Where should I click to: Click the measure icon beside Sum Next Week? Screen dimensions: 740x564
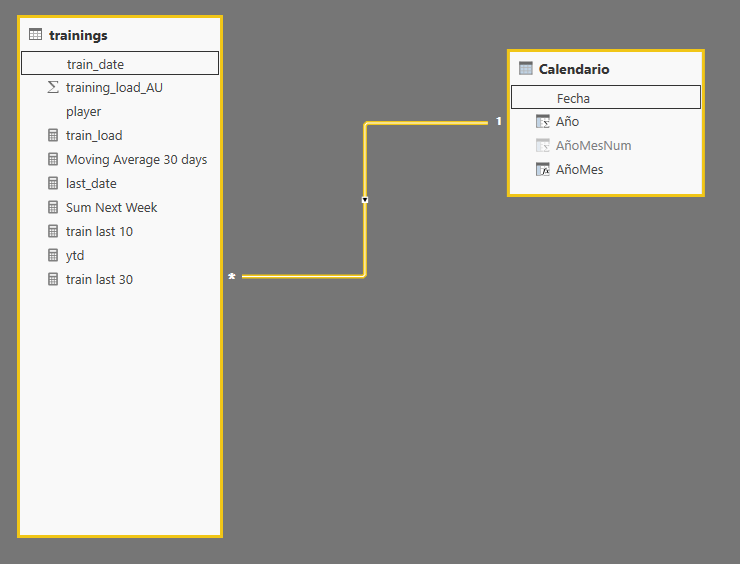pyautogui.click(x=53, y=207)
